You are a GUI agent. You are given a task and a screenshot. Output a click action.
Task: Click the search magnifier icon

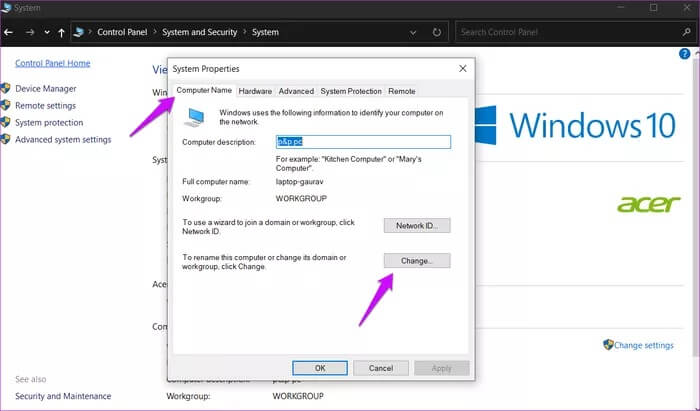(x=687, y=32)
